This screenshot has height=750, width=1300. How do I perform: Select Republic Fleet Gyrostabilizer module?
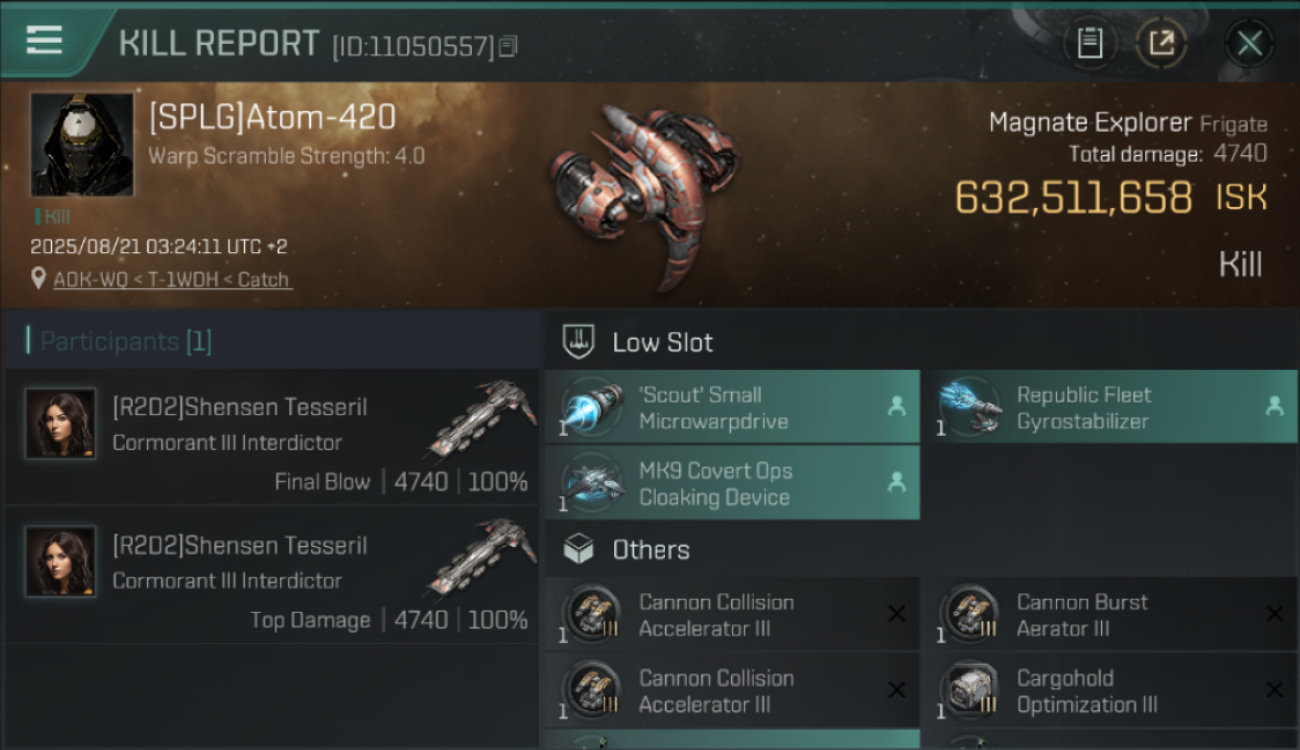[x=1110, y=407]
